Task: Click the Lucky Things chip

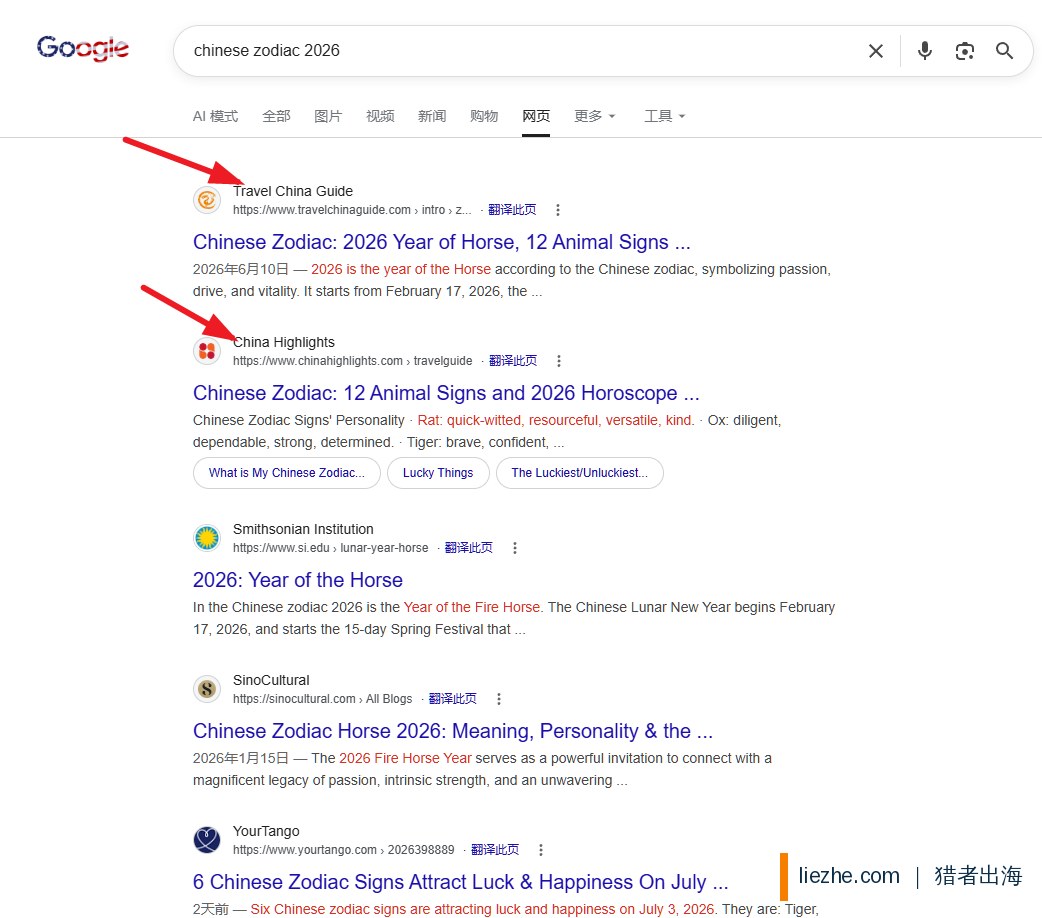Action: coord(438,473)
